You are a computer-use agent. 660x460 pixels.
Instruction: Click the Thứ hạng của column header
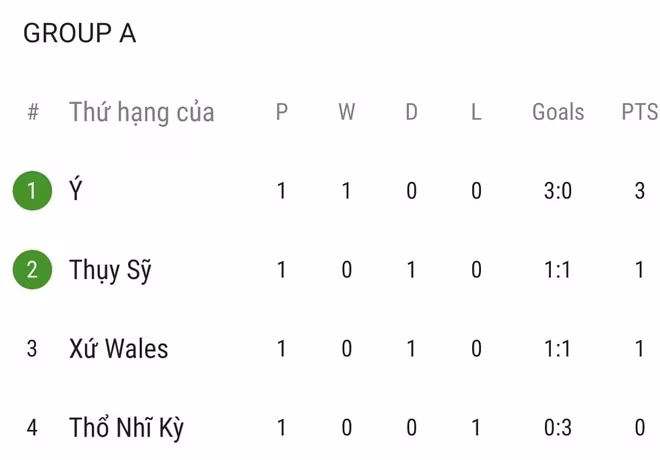[141, 112]
